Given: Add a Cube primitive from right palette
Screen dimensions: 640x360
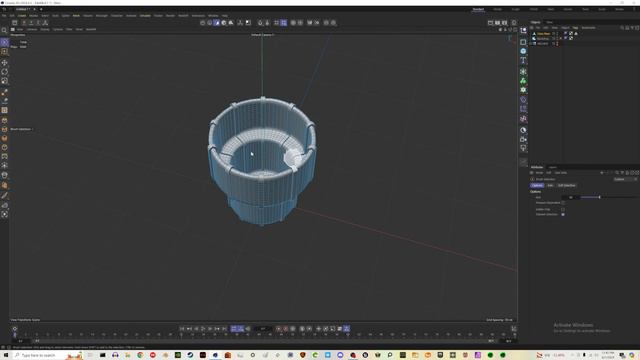Looking at the screenshot, I should click(x=523, y=42).
